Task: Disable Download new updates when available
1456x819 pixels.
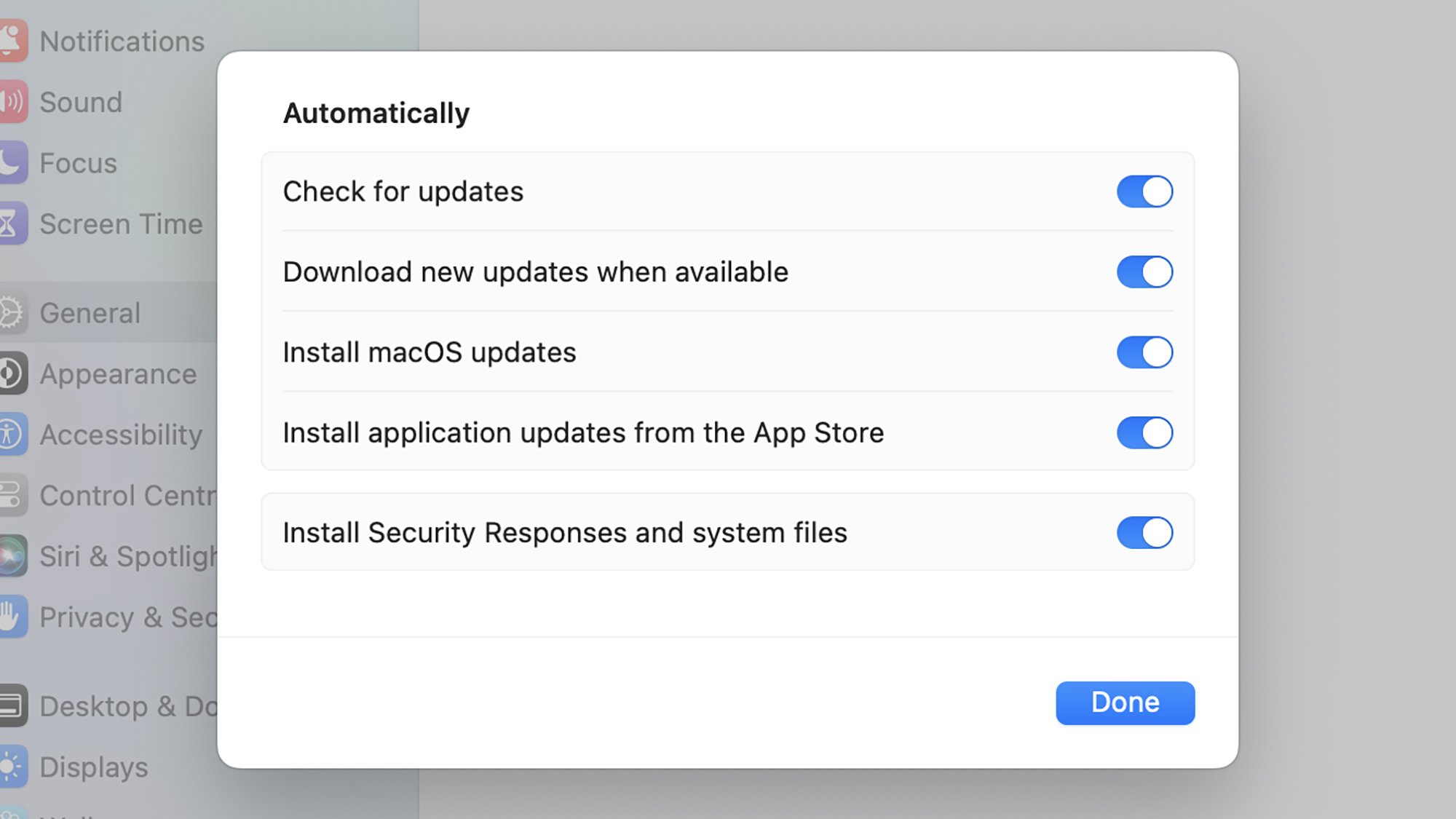Action: coord(1144,272)
